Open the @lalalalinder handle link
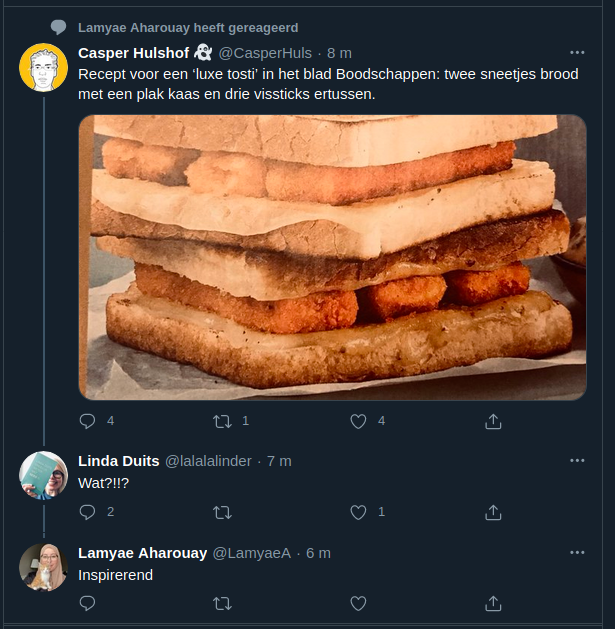This screenshot has height=629, width=615. click(210, 461)
